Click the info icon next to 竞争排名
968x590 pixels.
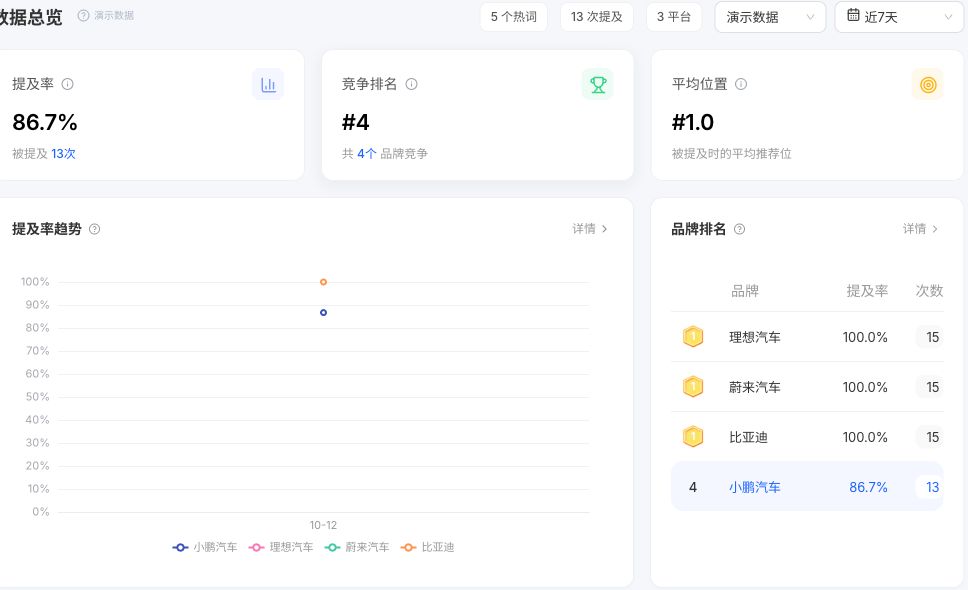tap(411, 84)
